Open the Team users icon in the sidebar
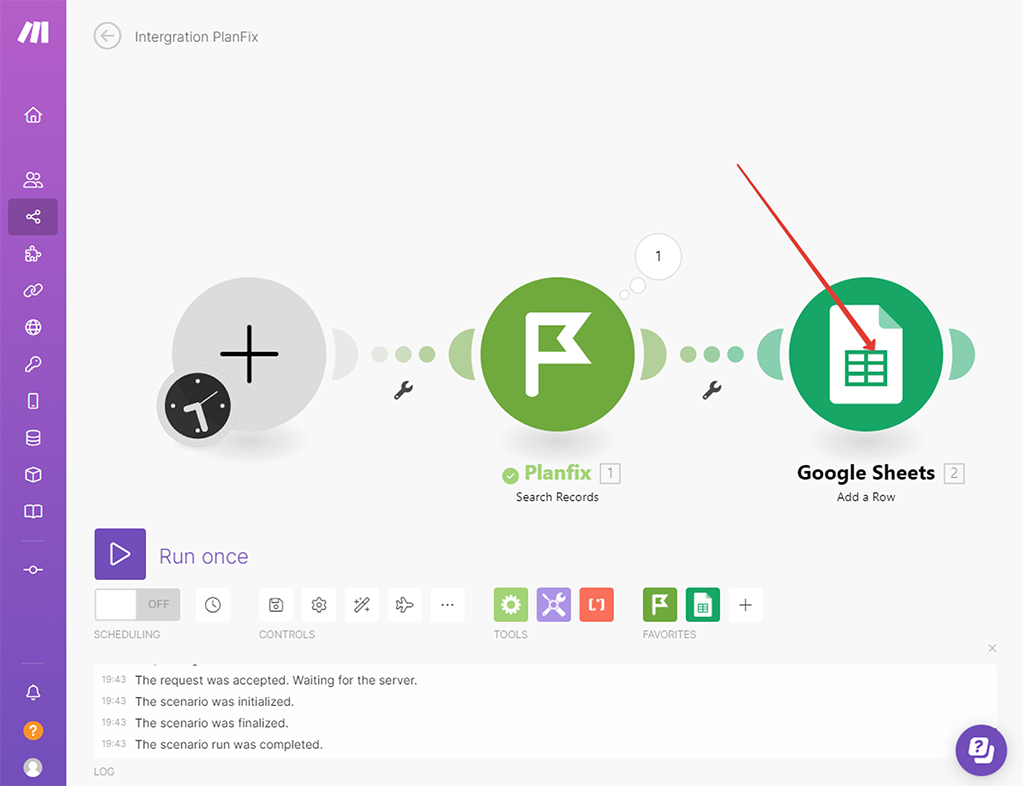This screenshot has height=786, width=1024. [33, 180]
